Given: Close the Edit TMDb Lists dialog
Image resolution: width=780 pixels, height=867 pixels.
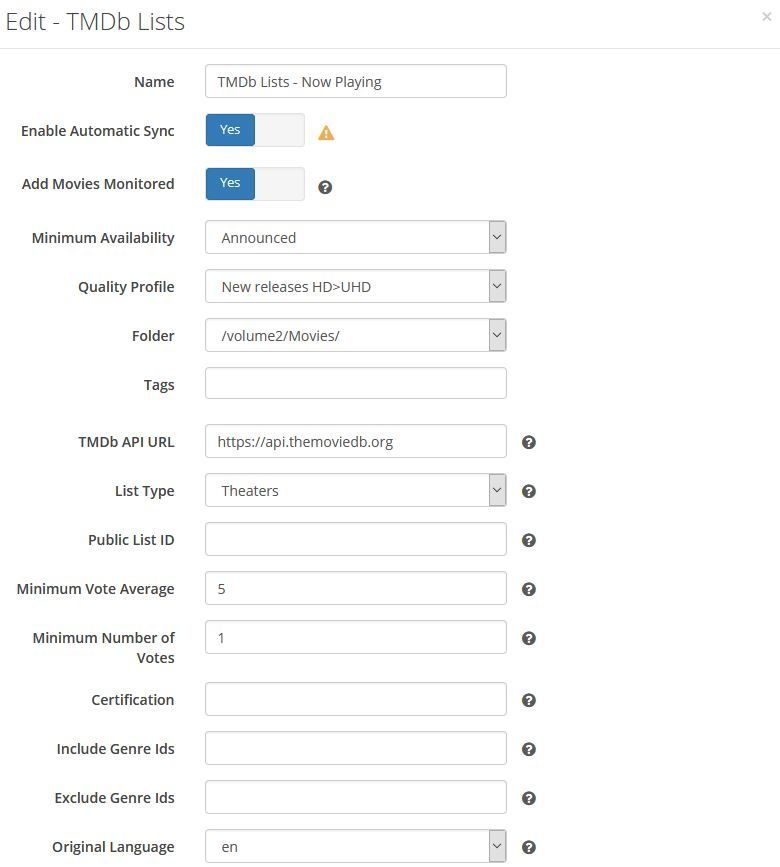Looking at the screenshot, I should (x=767, y=17).
